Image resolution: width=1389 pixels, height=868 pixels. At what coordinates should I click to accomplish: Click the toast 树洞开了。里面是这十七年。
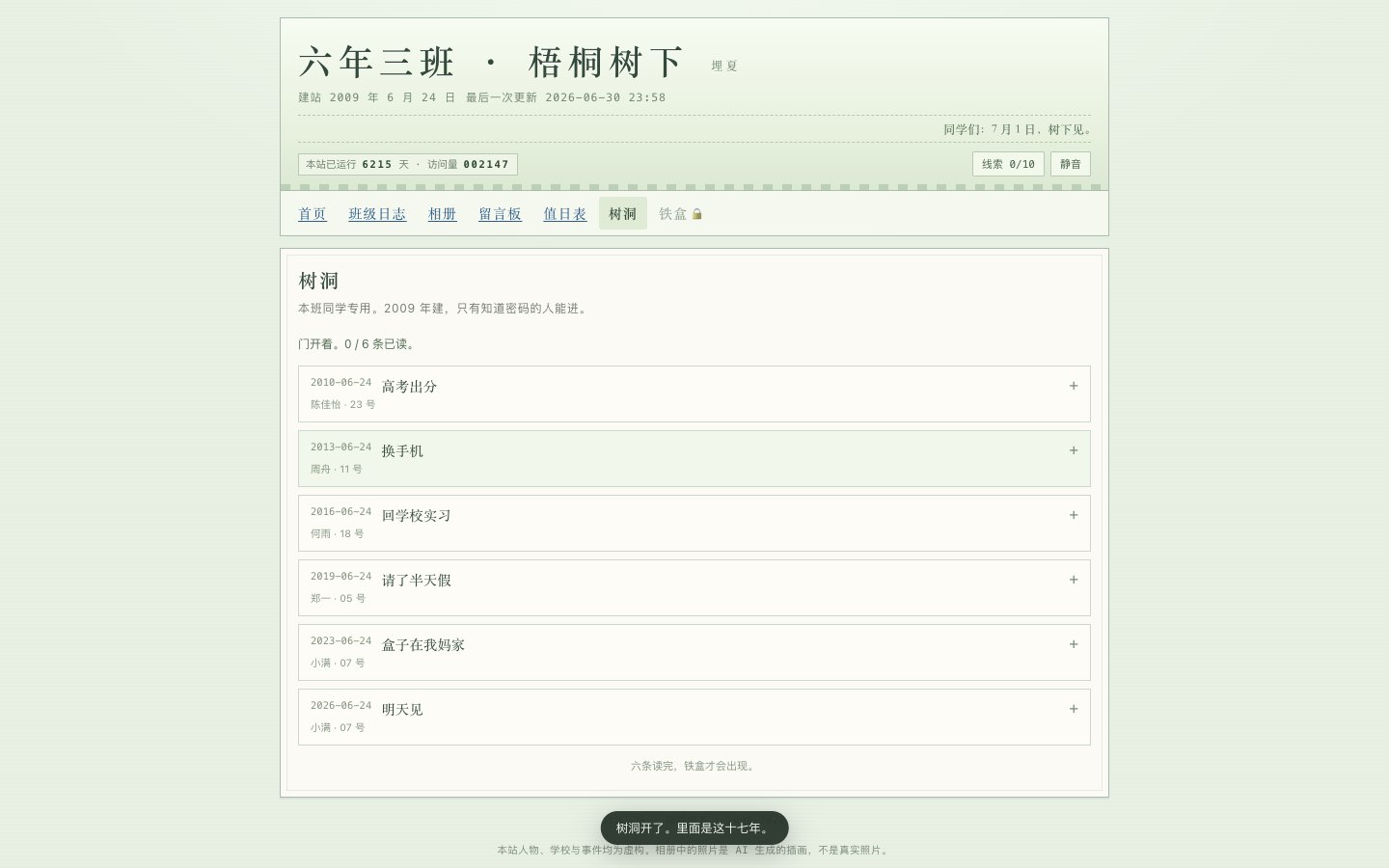click(x=694, y=828)
